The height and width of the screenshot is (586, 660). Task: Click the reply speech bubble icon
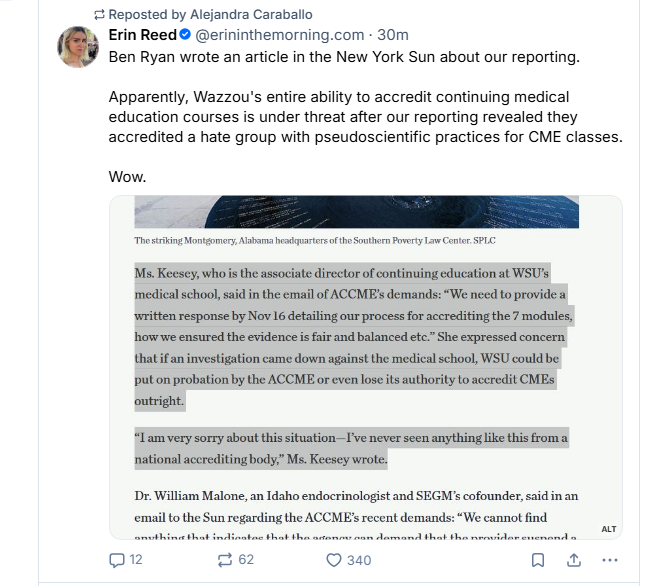click(x=116, y=560)
